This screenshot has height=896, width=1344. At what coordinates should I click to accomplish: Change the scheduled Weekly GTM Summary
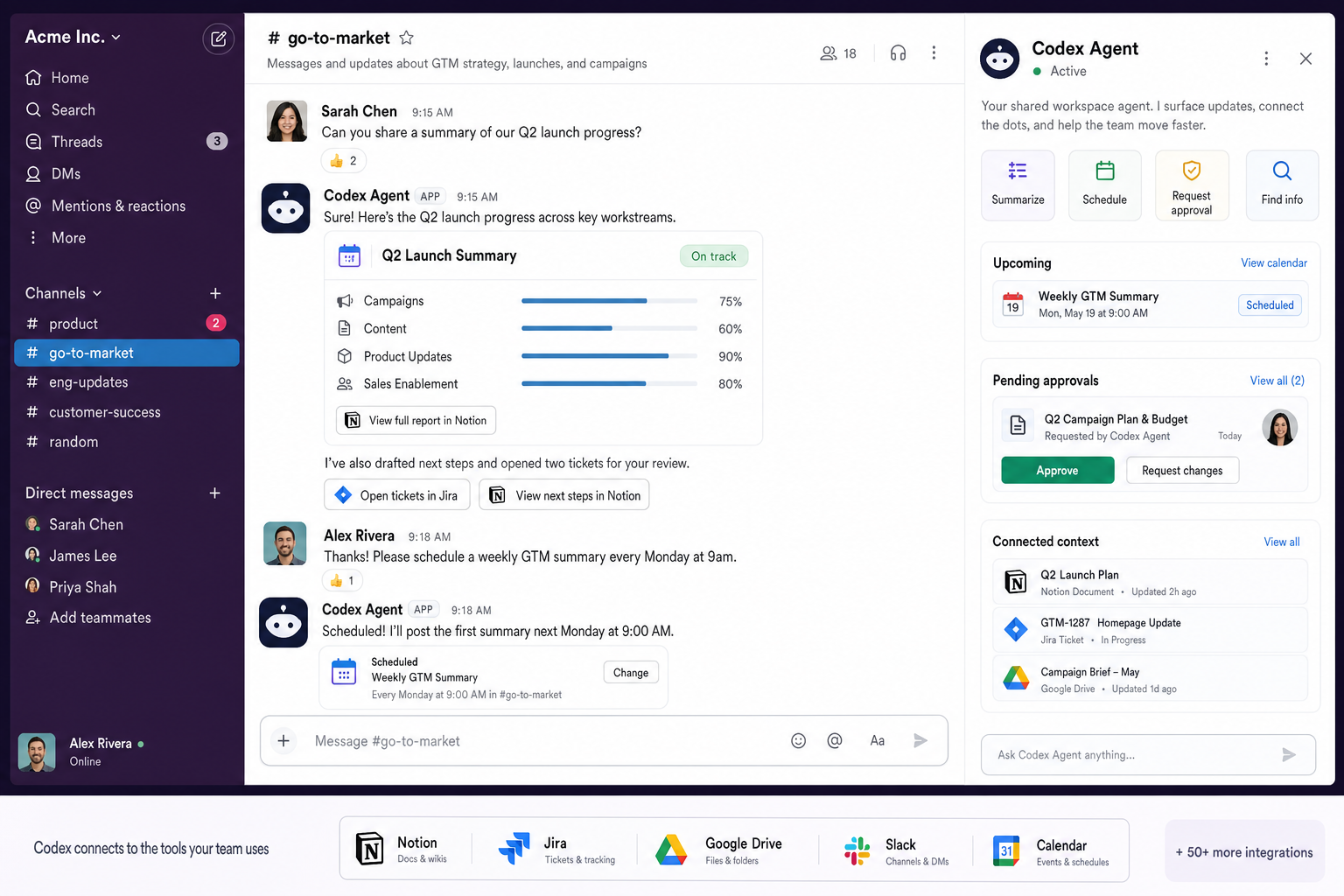631,673
